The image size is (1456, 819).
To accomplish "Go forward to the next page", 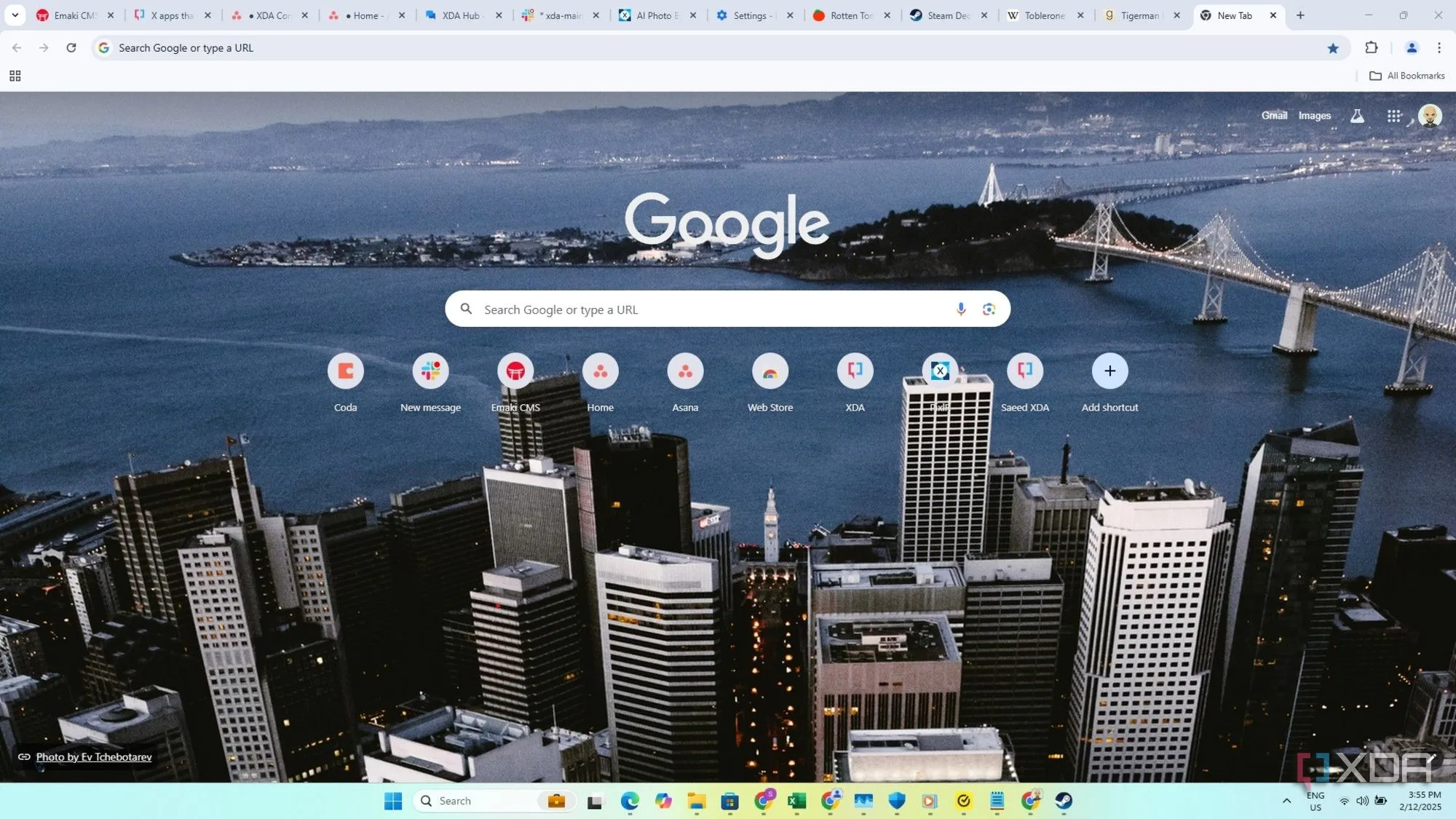I will pyautogui.click(x=44, y=48).
